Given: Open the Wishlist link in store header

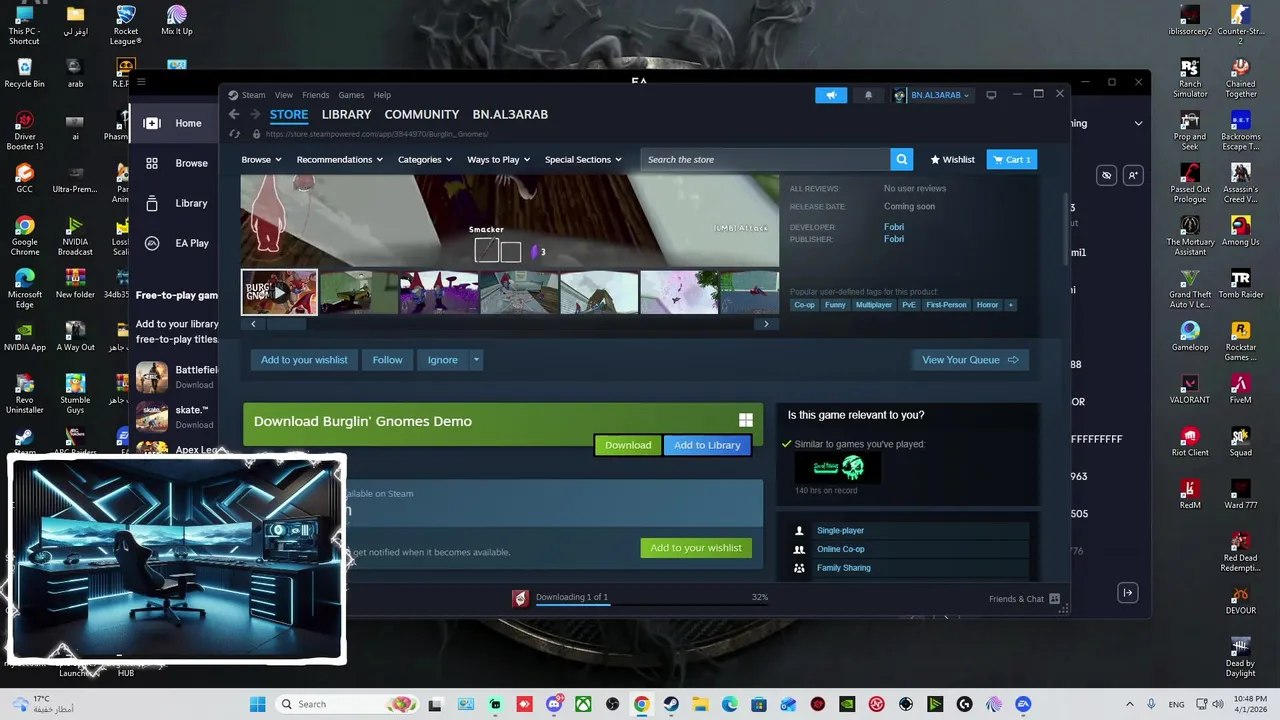Looking at the screenshot, I should pyautogui.click(x=952, y=160).
